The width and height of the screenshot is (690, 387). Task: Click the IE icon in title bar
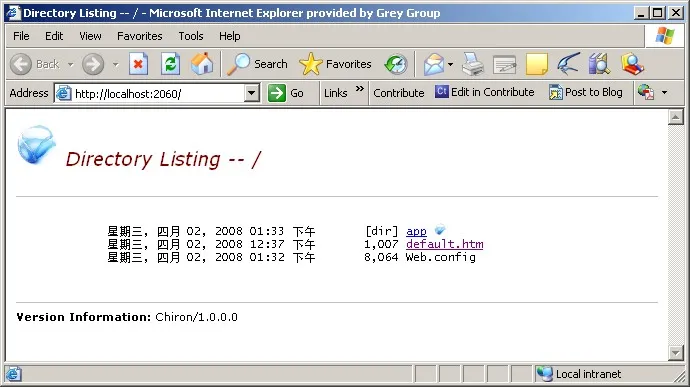pos(13,13)
